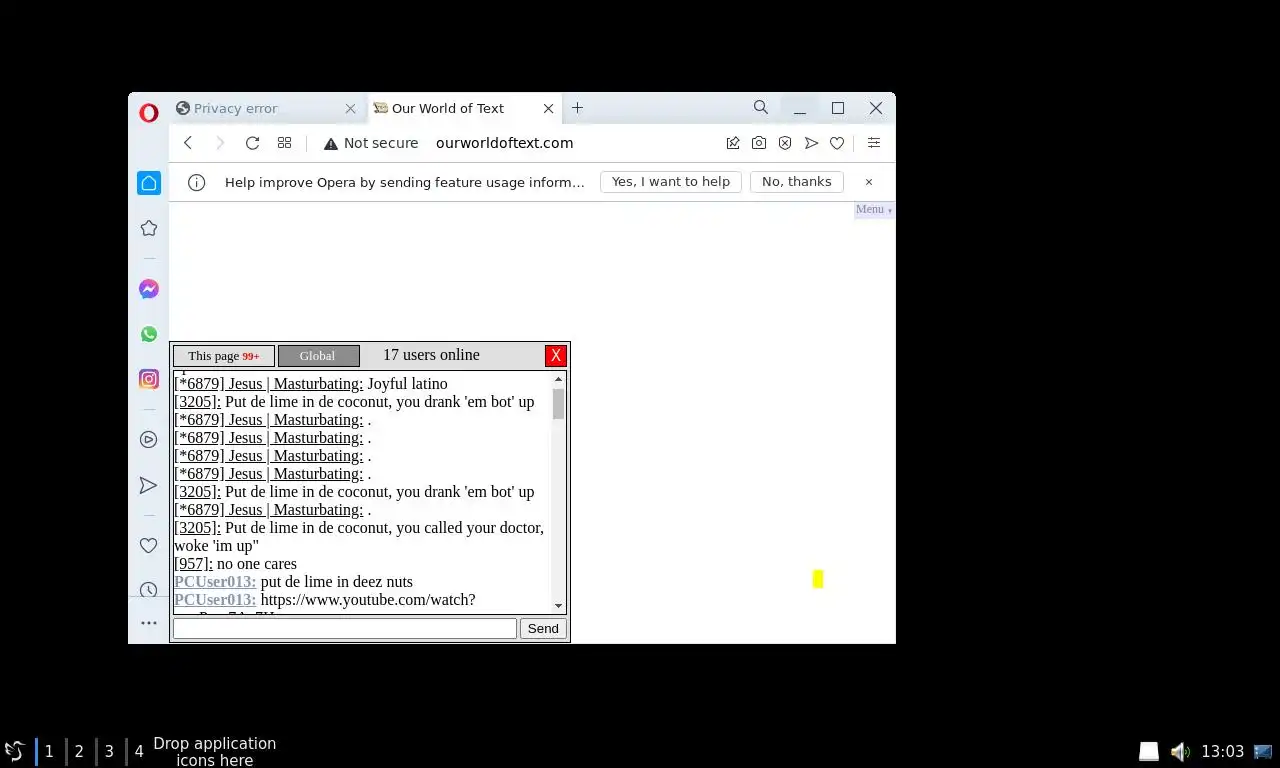Switch chat to the Global tab

click(x=318, y=356)
